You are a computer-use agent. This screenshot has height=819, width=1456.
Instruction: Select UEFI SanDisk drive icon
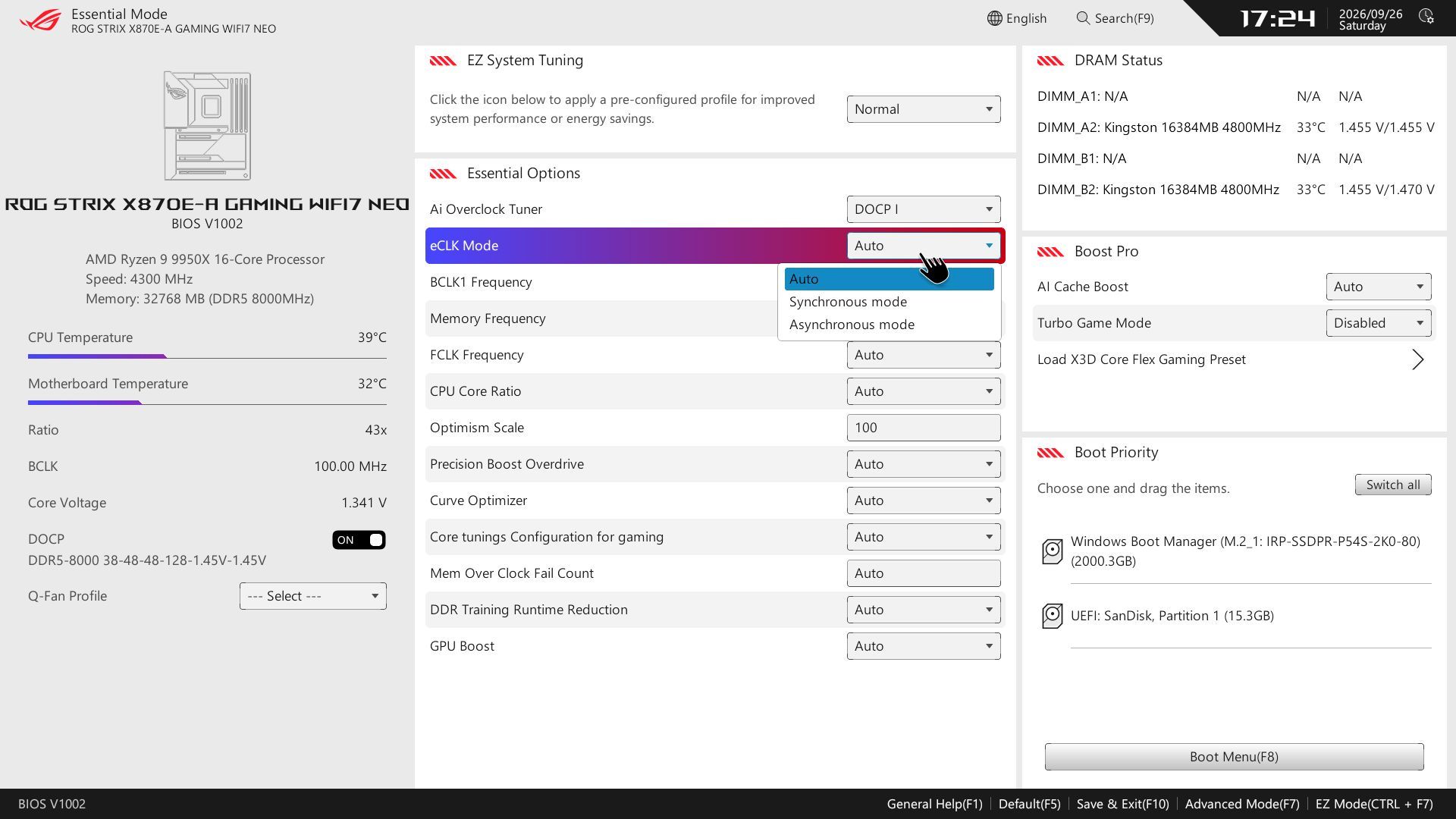[x=1052, y=616]
